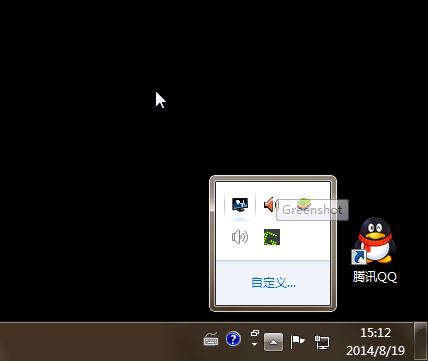Click the language bar restore icon
428x361 pixels.
(x=255, y=333)
